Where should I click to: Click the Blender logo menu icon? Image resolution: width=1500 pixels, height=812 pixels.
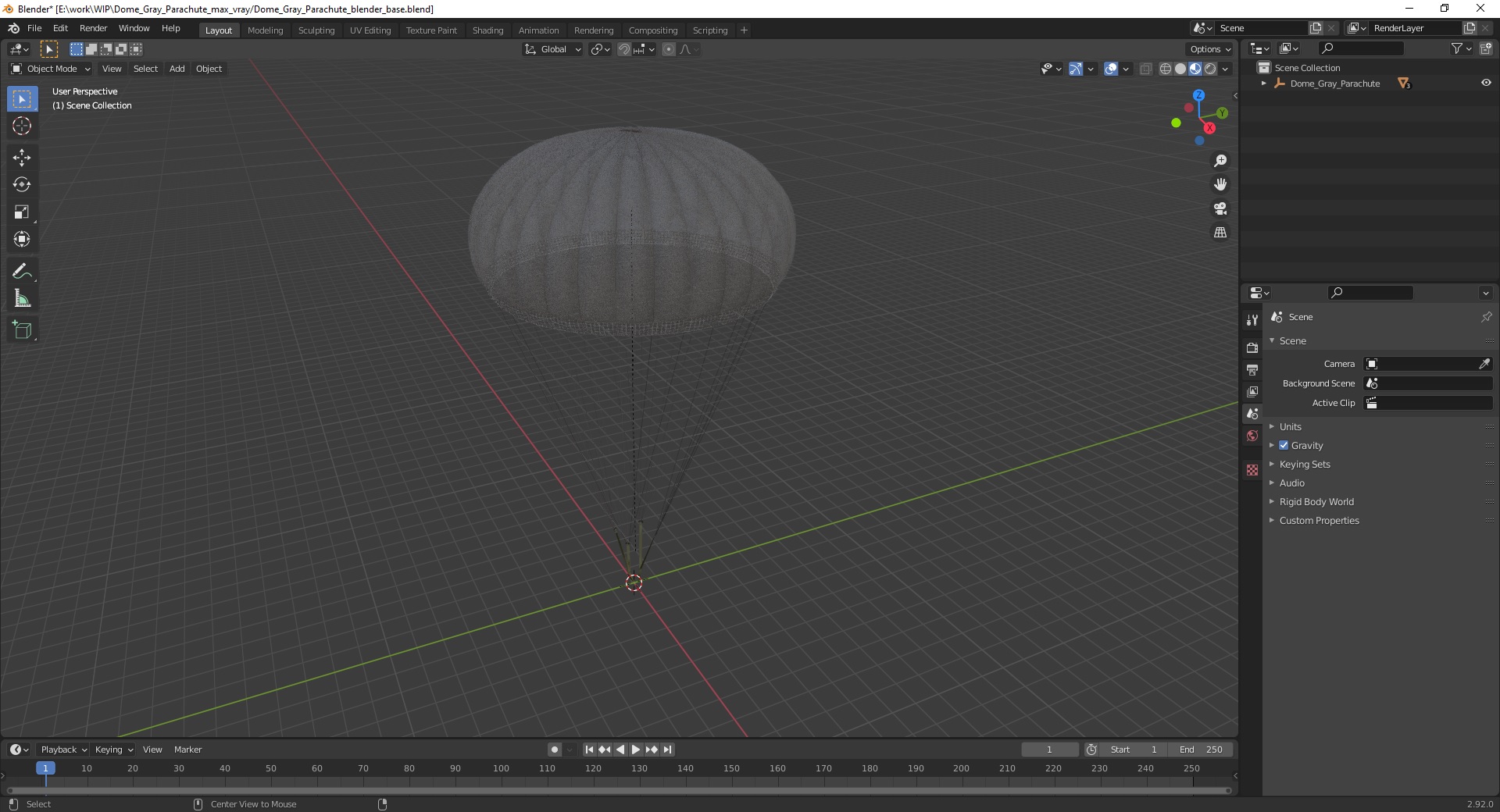click(x=13, y=28)
